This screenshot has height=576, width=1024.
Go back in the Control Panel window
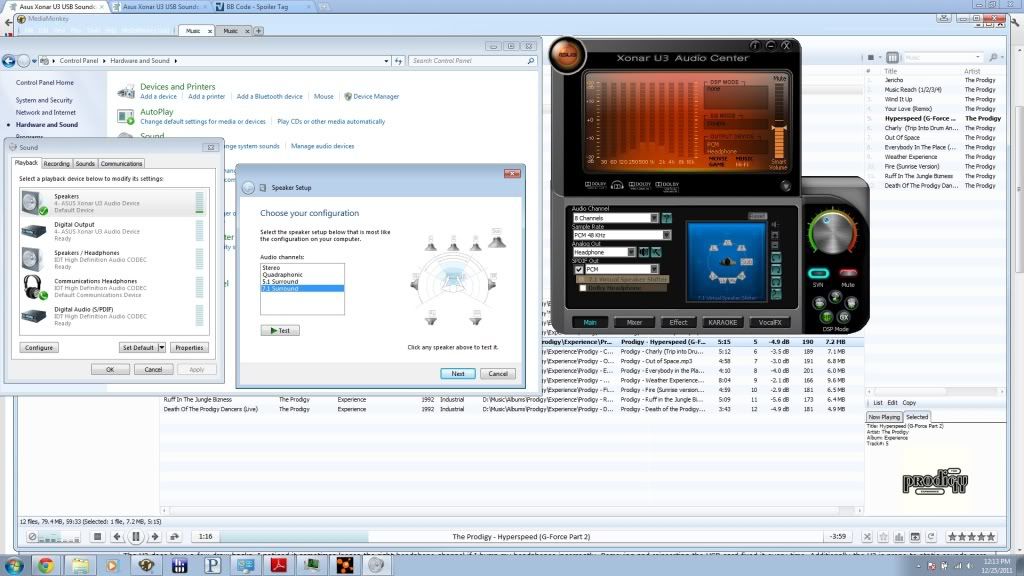pyautogui.click(x=8, y=61)
